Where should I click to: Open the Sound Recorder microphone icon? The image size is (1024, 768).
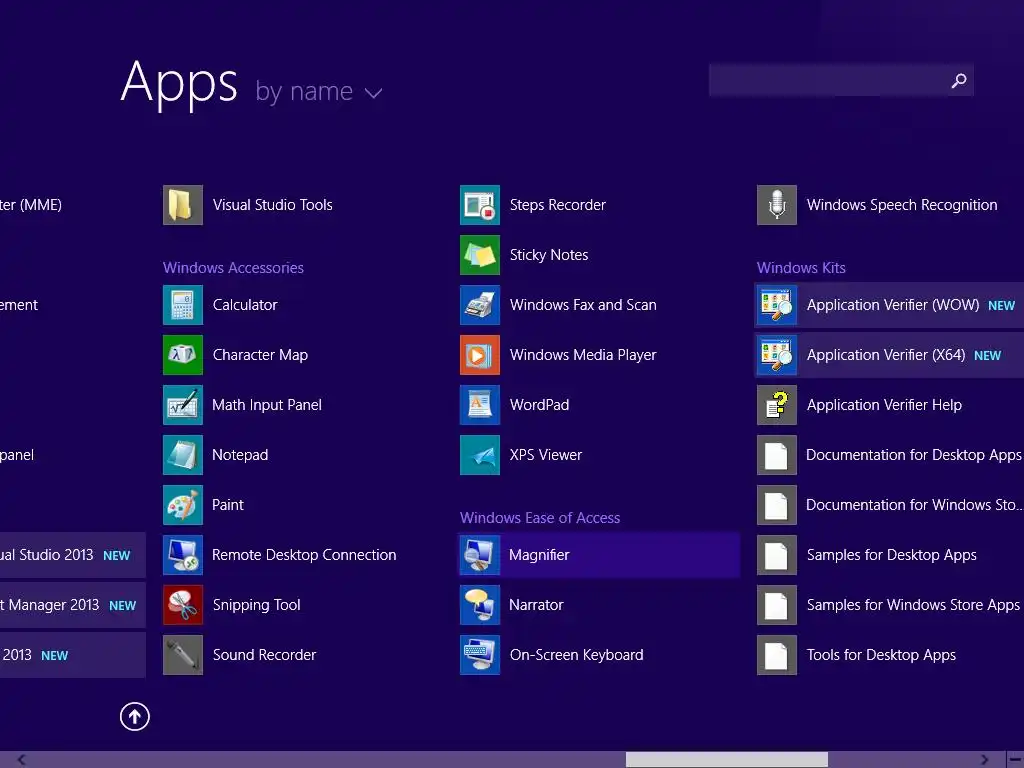tap(183, 655)
